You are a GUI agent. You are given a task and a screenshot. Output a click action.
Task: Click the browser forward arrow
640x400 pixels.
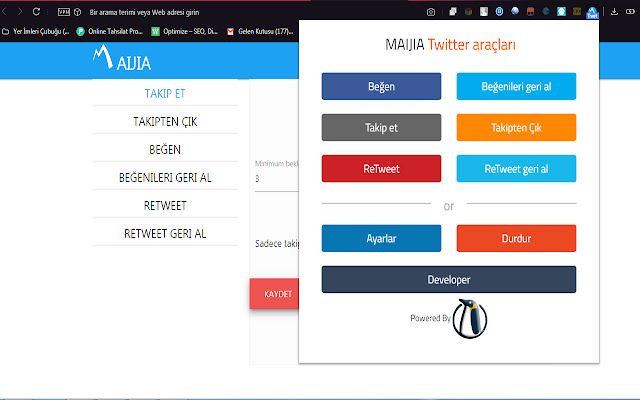coord(19,12)
